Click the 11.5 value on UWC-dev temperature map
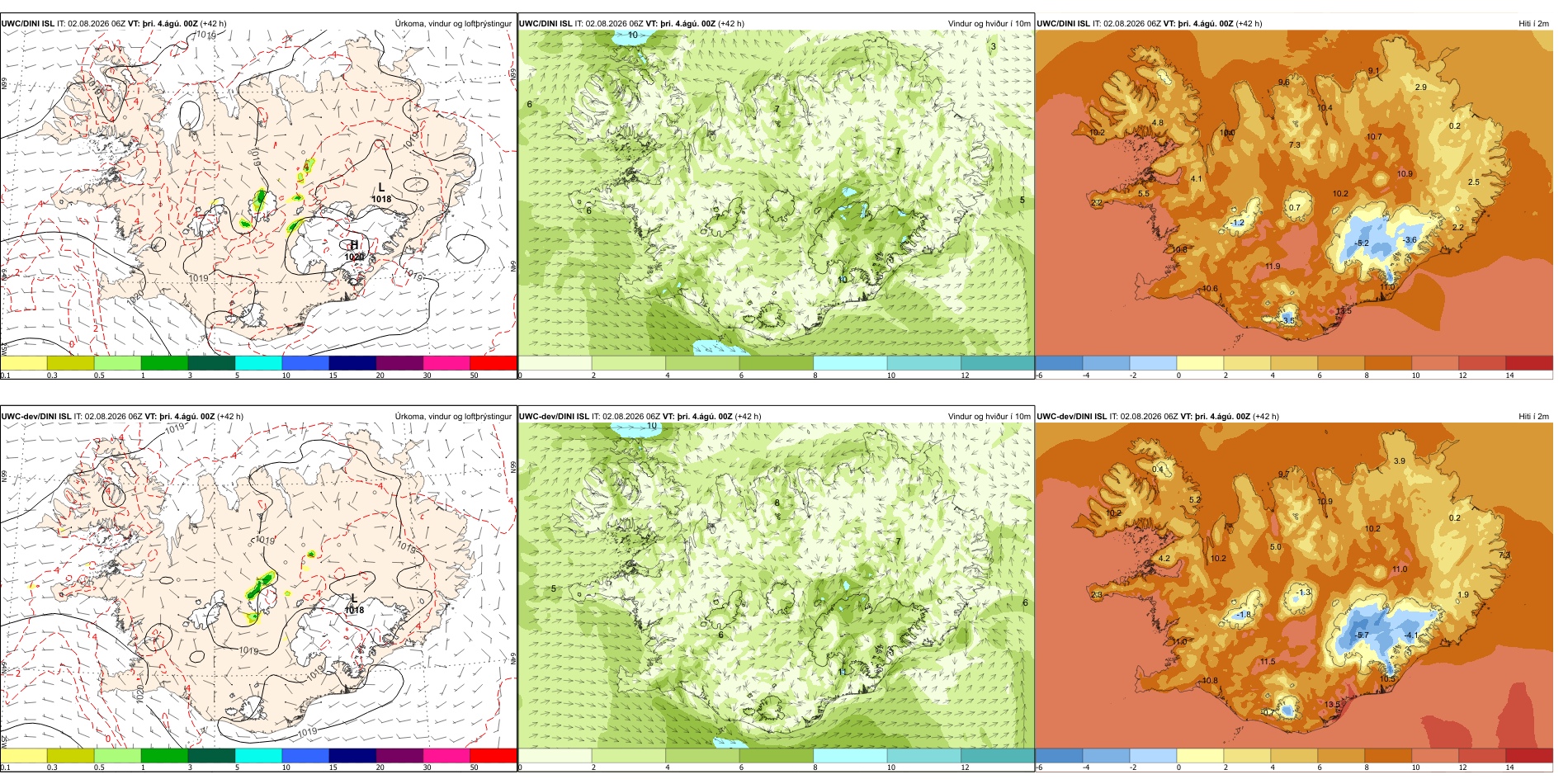 click(1268, 662)
